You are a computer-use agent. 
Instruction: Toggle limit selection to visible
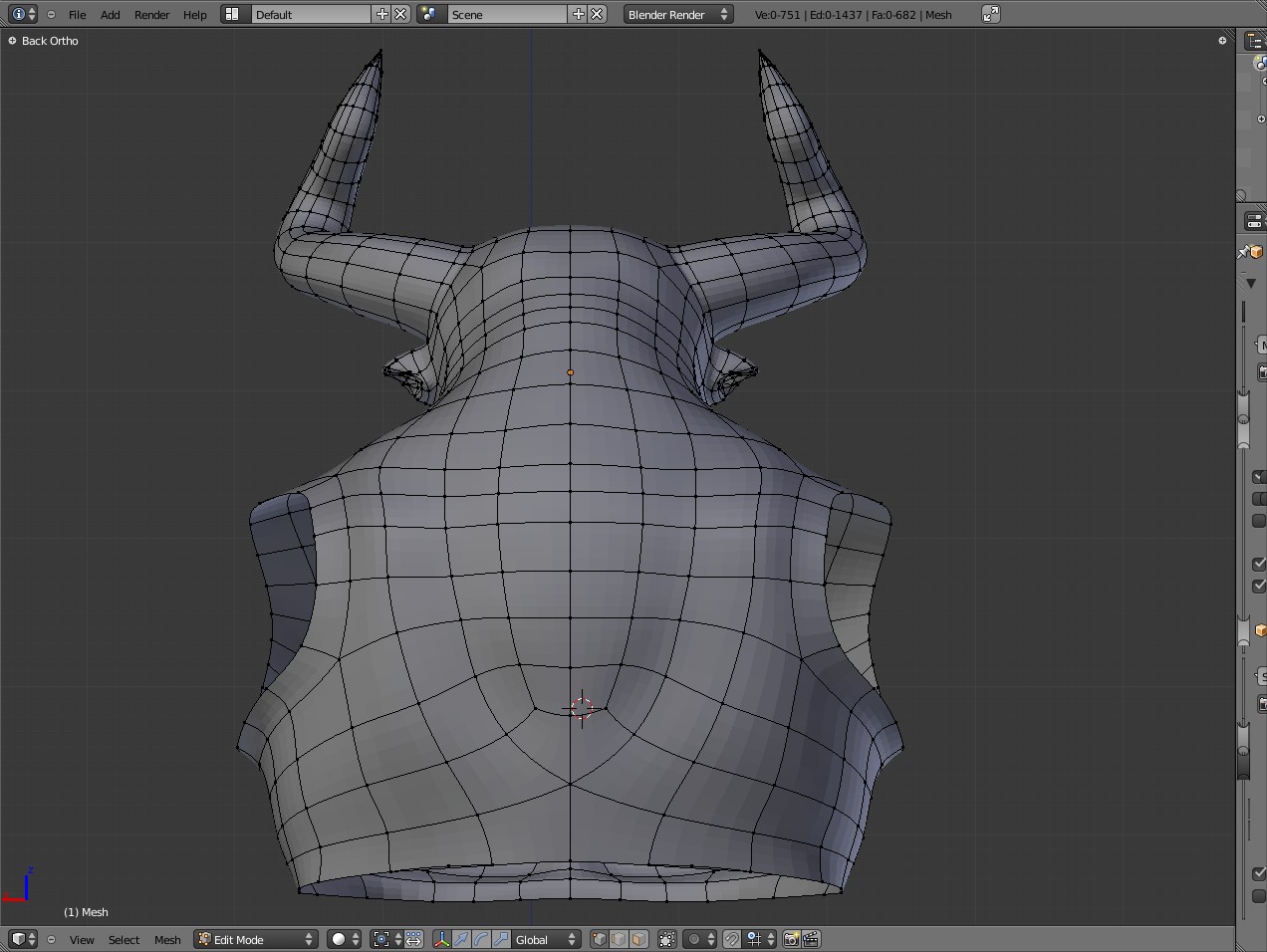[x=667, y=939]
